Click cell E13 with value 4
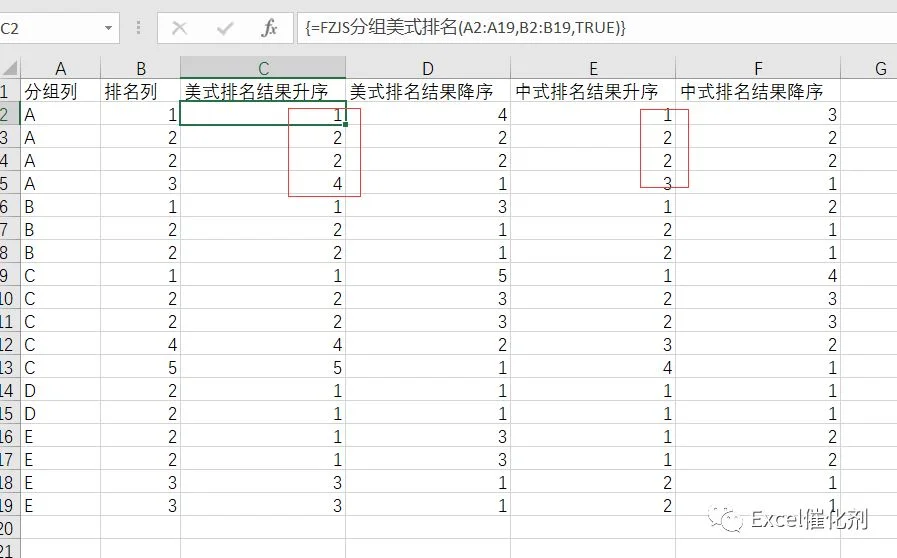 pyautogui.click(x=593, y=367)
